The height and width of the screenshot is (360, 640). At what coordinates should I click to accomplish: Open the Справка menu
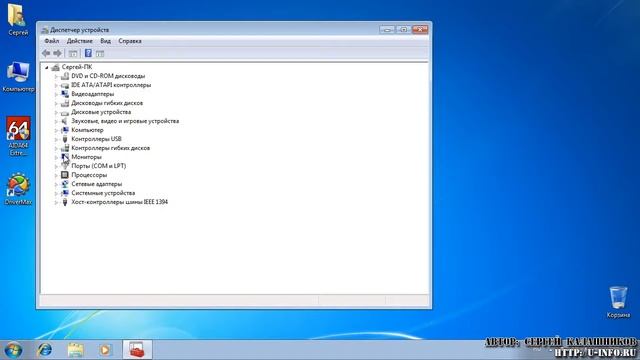(130, 41)
